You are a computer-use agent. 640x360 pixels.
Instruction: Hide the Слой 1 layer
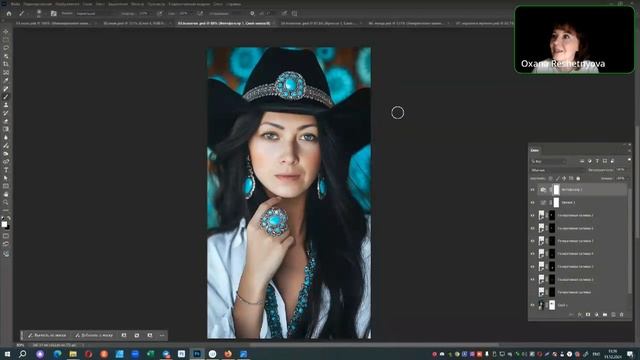coord(532,305)
